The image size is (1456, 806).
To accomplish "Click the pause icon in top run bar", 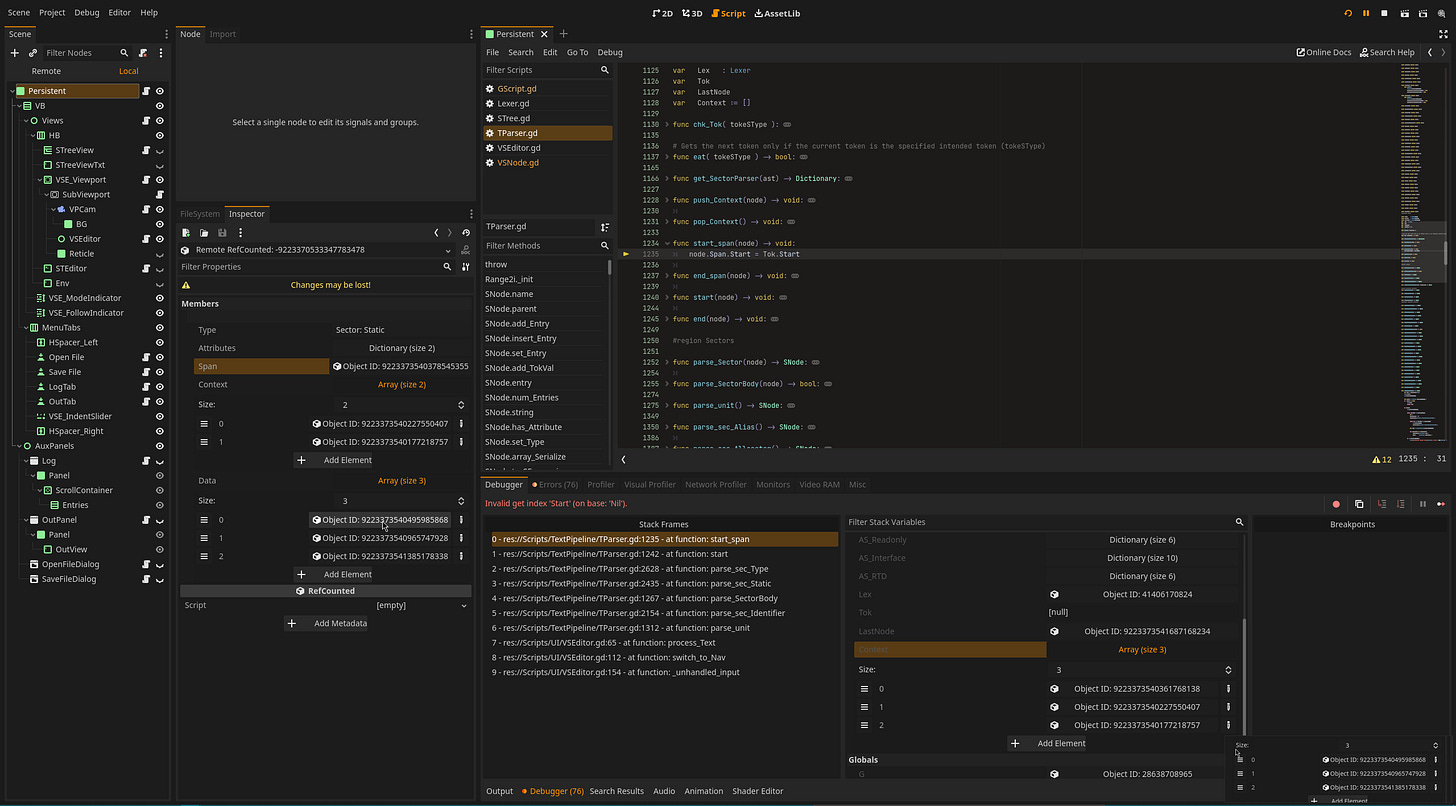I will pos(1366,13).
